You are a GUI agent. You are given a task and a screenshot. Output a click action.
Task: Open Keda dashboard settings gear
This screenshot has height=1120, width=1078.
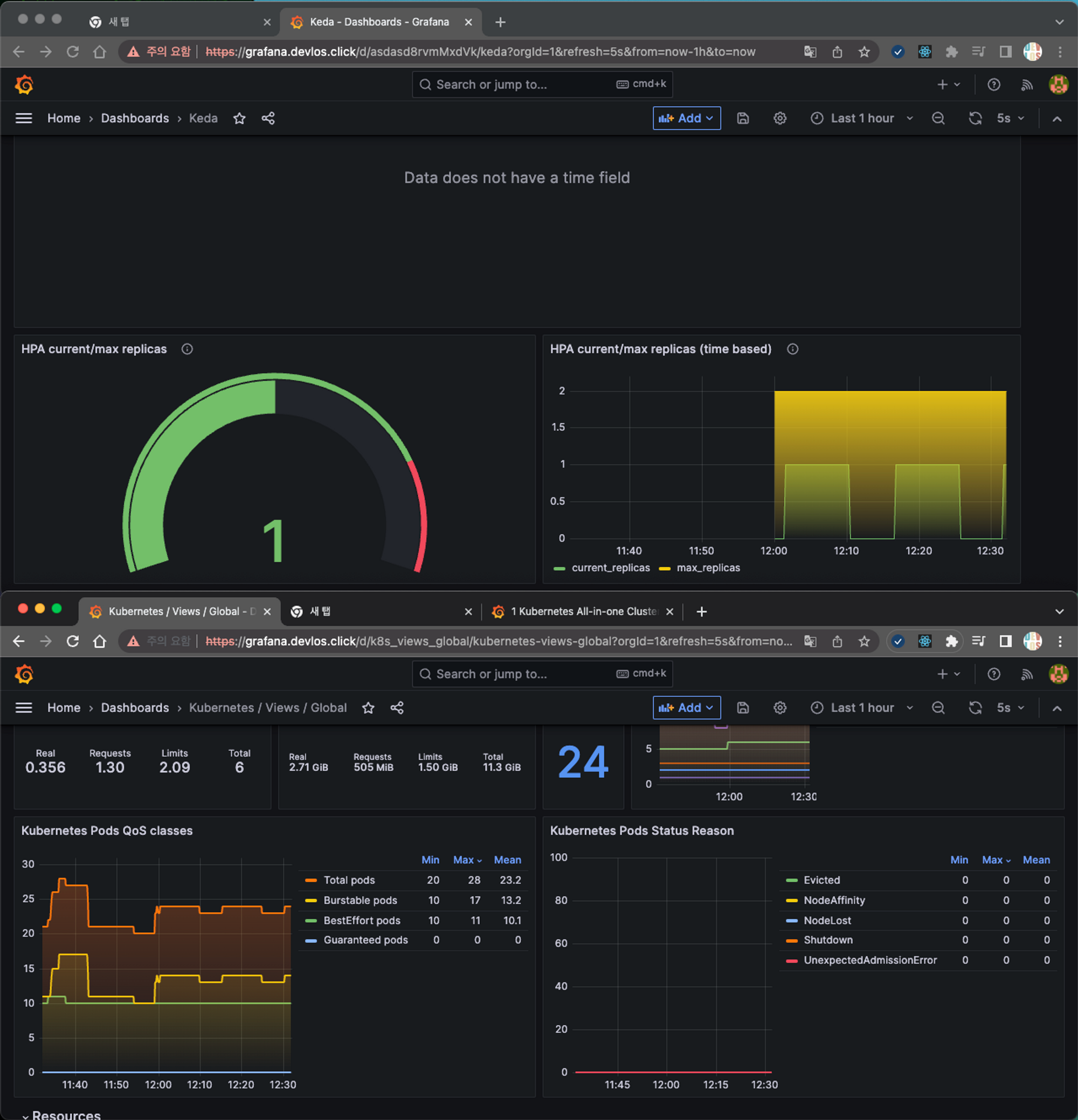pos(779,118)
